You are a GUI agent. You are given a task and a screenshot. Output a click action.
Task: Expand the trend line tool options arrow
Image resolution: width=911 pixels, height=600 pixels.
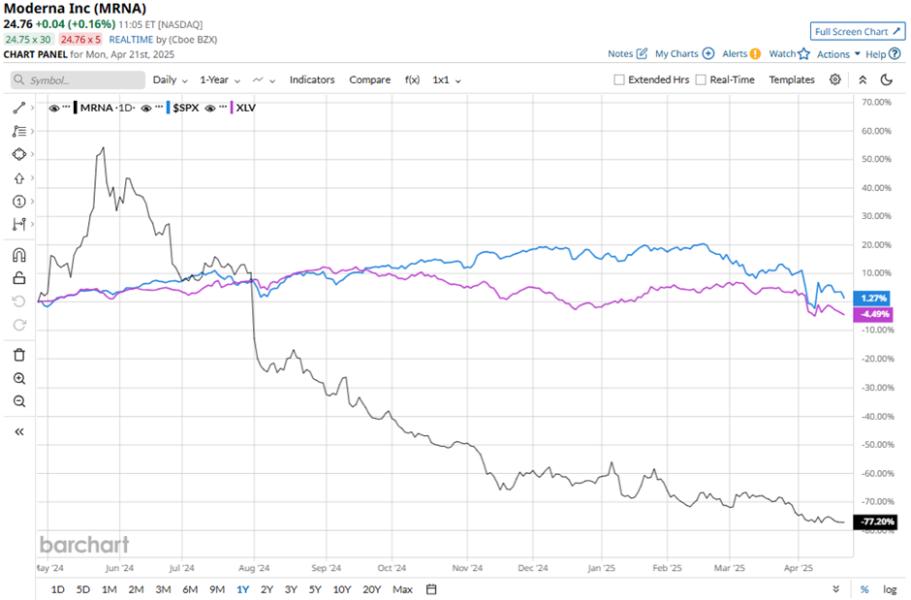[32, 107]
